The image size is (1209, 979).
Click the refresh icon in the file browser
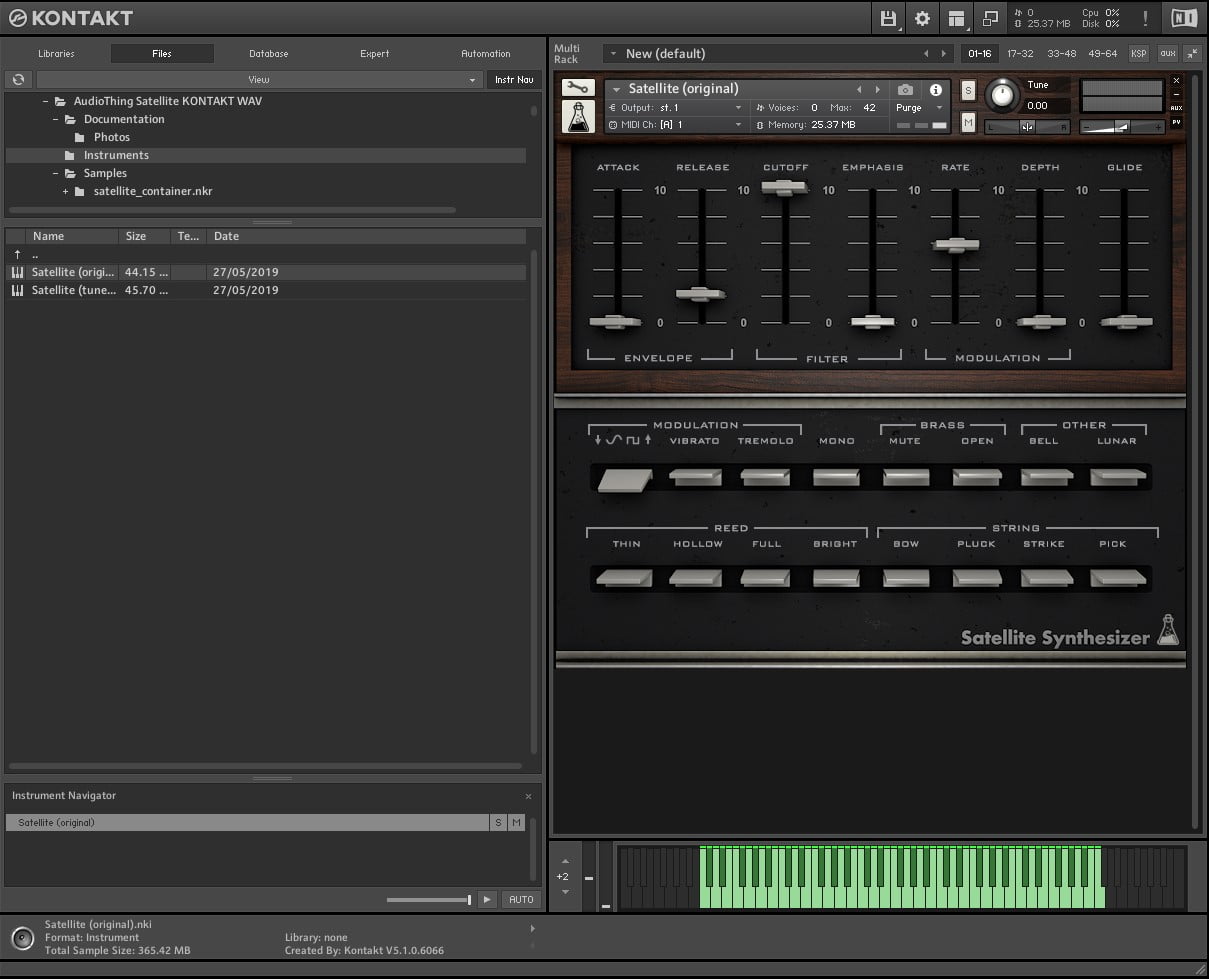click(18, 79)
